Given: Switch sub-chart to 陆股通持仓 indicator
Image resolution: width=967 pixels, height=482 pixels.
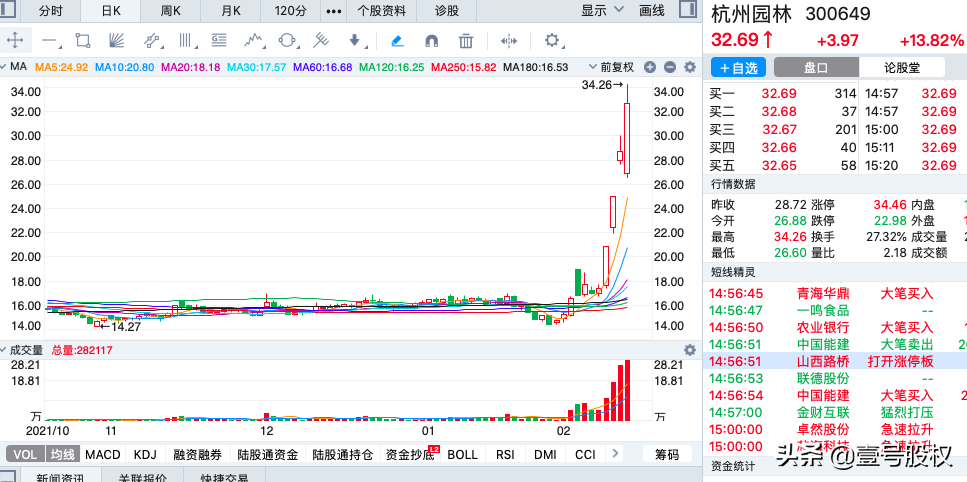Looking at the screenshot, I should coord(342,455).
